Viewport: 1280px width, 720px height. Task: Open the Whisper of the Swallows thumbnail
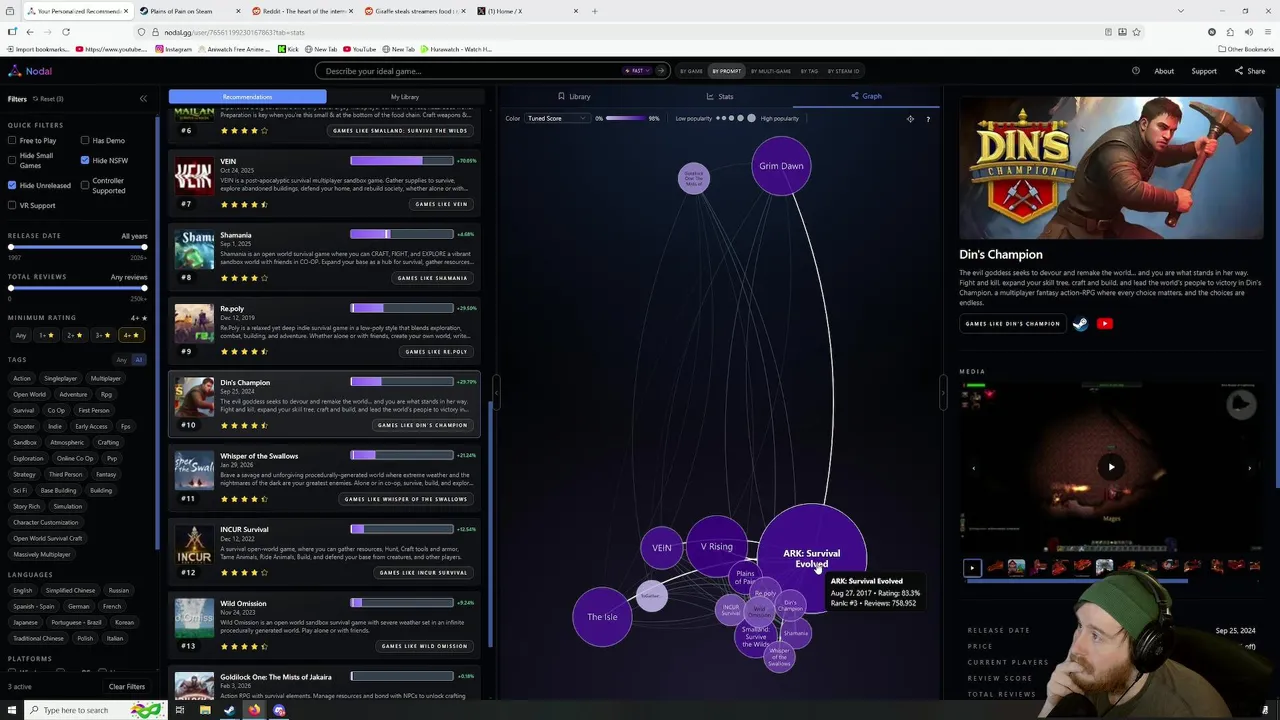click(x=194, y=470)
